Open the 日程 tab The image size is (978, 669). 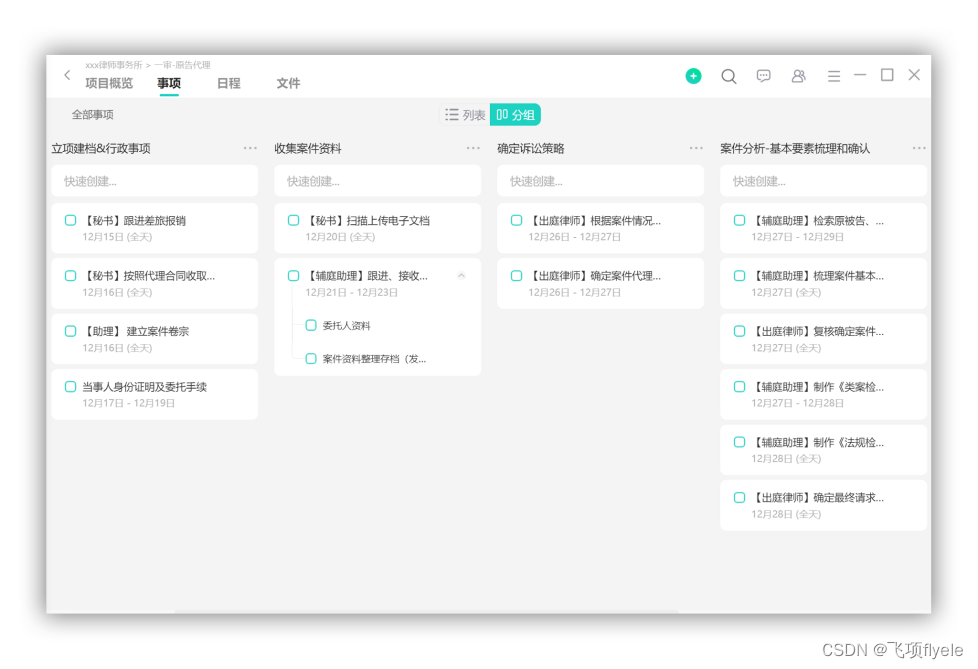[228, 83]
